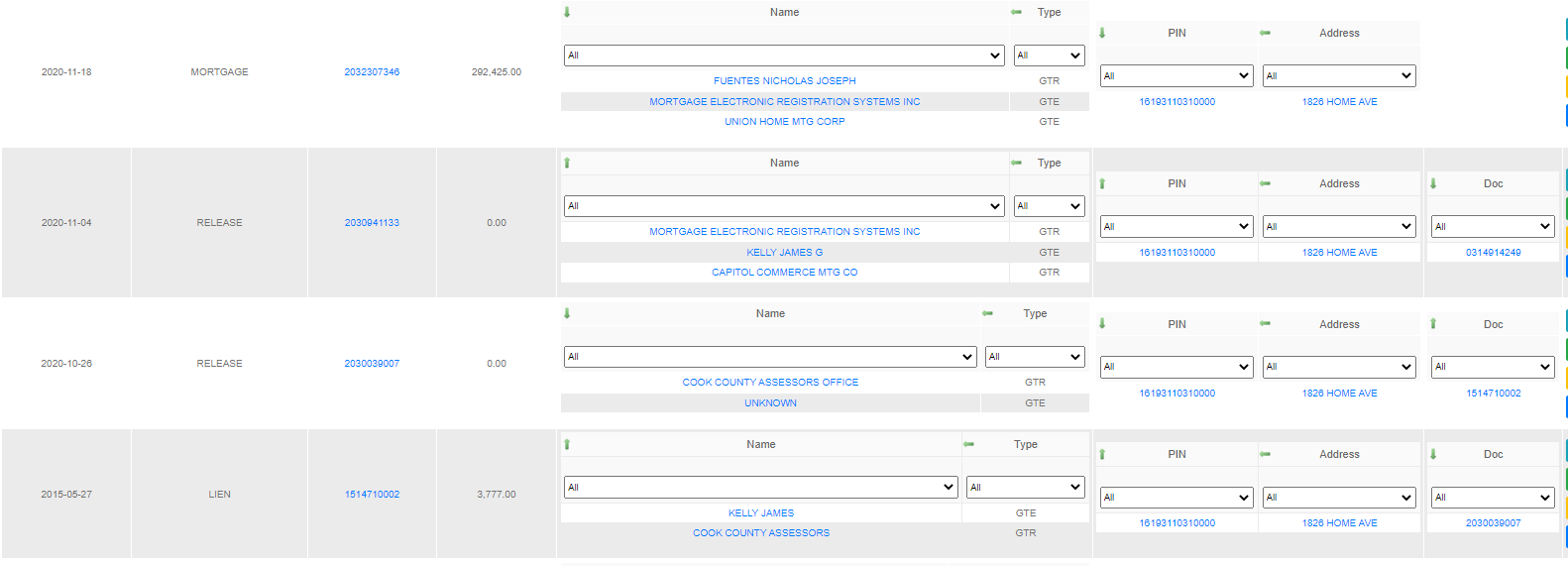Click PIN 16193110310000 in the 2015-05-27 row
1568x566 pixels.
tap(1176, 523)
